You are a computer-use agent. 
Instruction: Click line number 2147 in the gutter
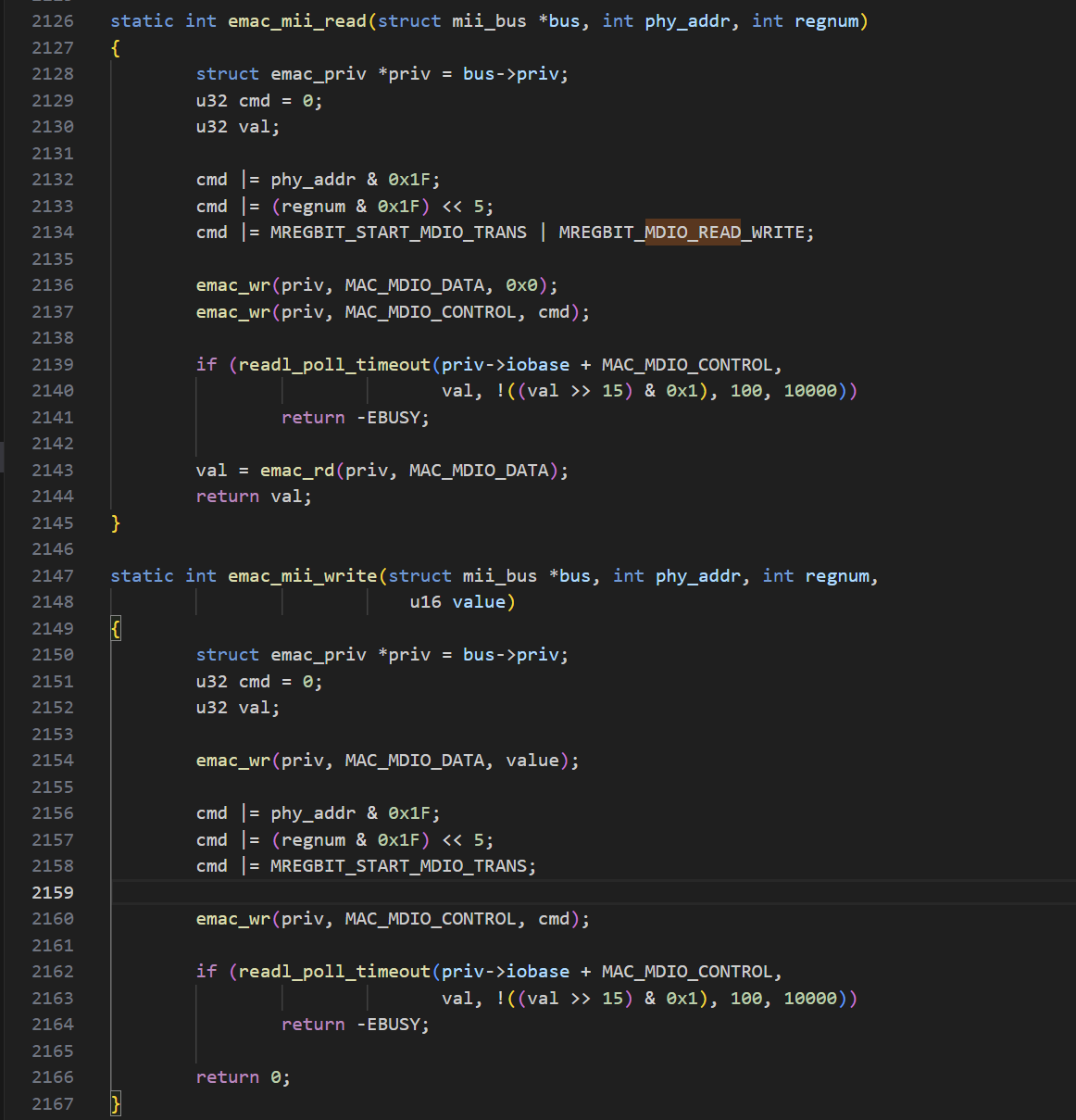click(53, 576)
